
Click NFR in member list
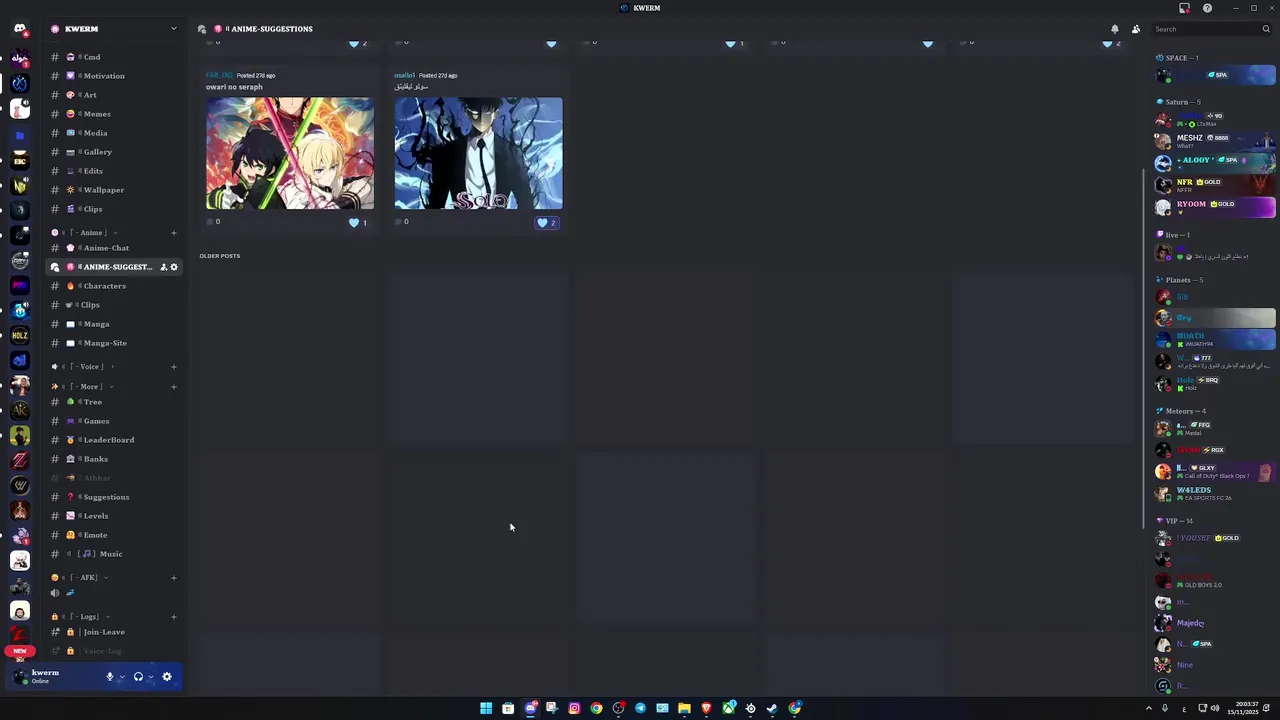1215,185
